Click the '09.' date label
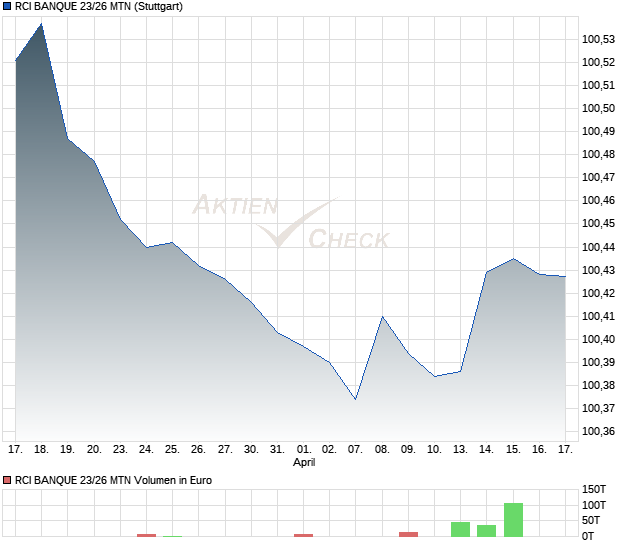The width and height of the screenshot is (620, 546). [x=408, y=450]
